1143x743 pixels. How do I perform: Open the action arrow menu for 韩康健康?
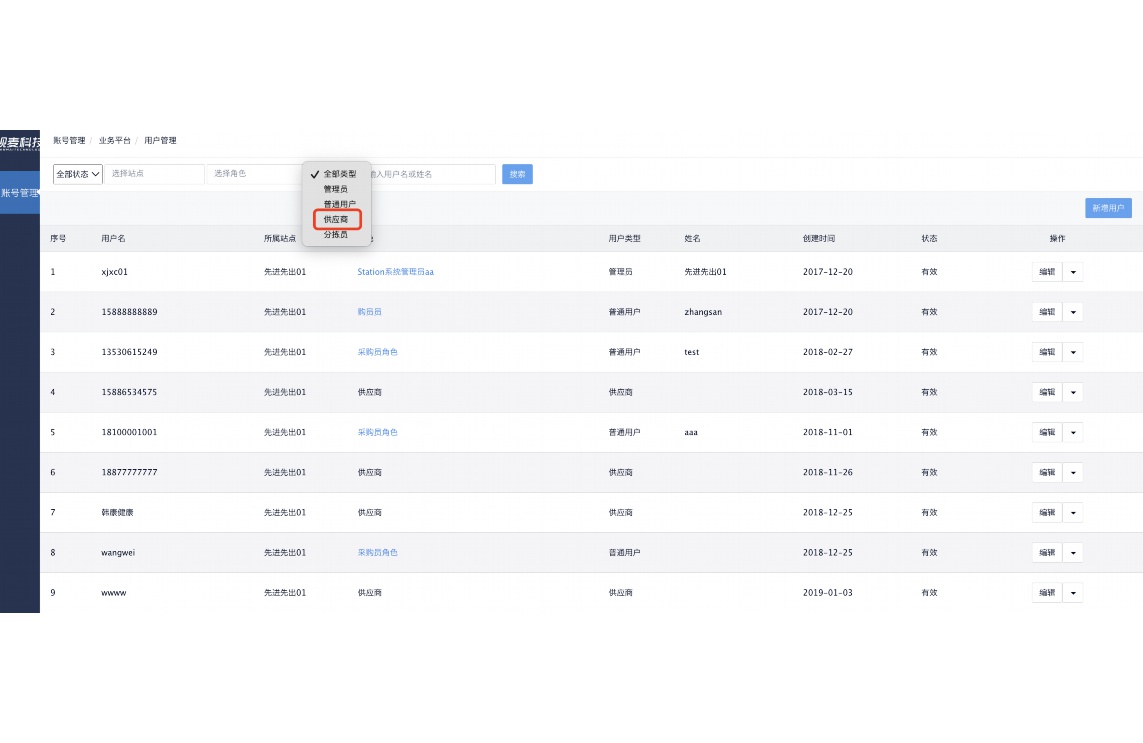point(1073,512)
